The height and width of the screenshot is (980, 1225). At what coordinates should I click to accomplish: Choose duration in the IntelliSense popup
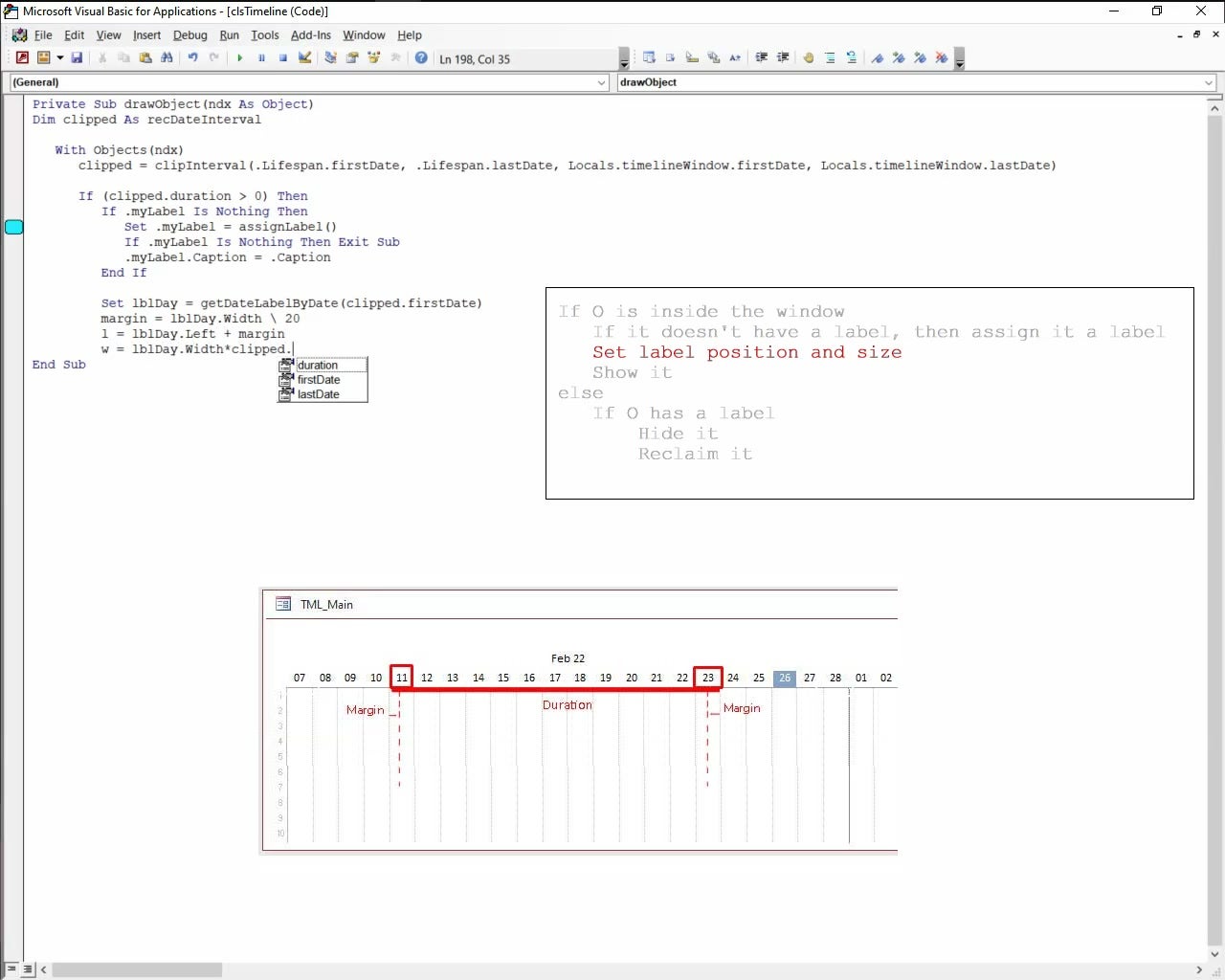click(x=319, y=365)
